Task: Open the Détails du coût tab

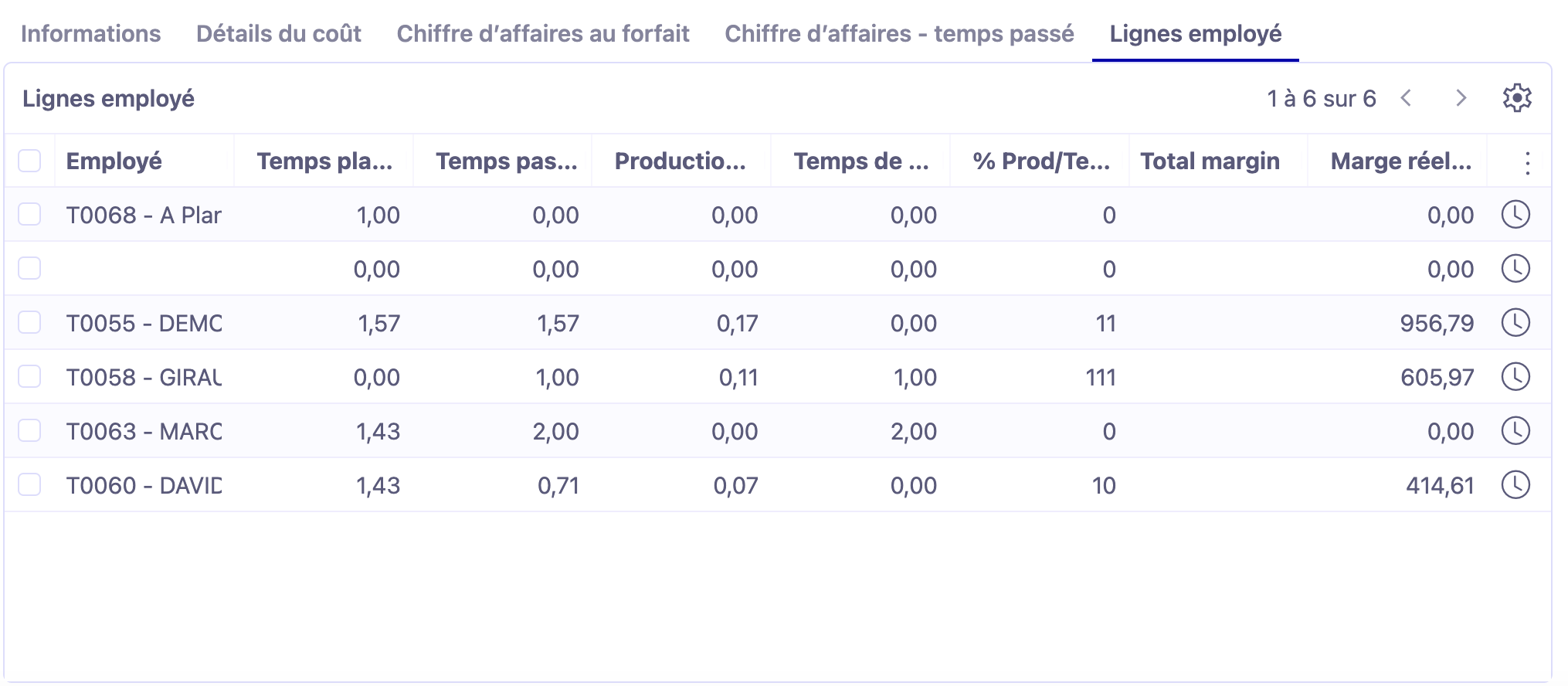Action: pyautogui.click(x=280, y=33)
